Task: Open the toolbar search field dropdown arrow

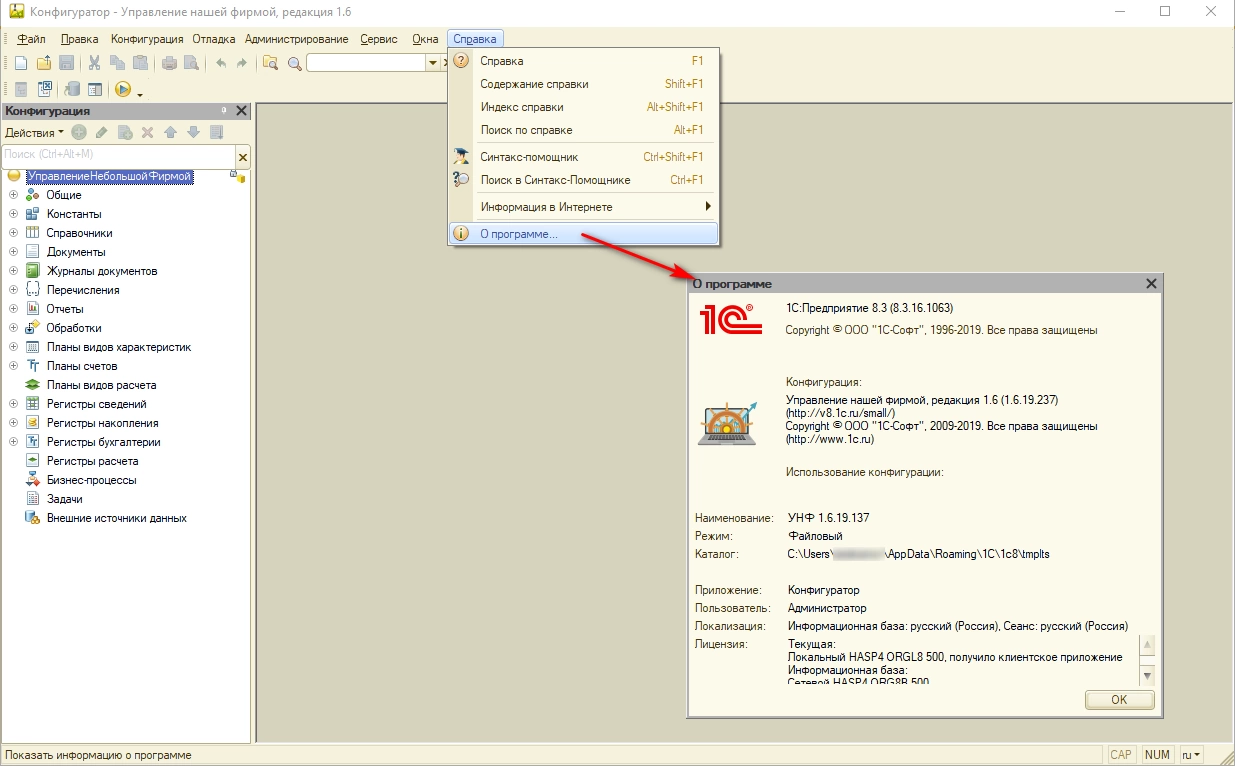Action: pyautogui.click(x=433, y=63)
